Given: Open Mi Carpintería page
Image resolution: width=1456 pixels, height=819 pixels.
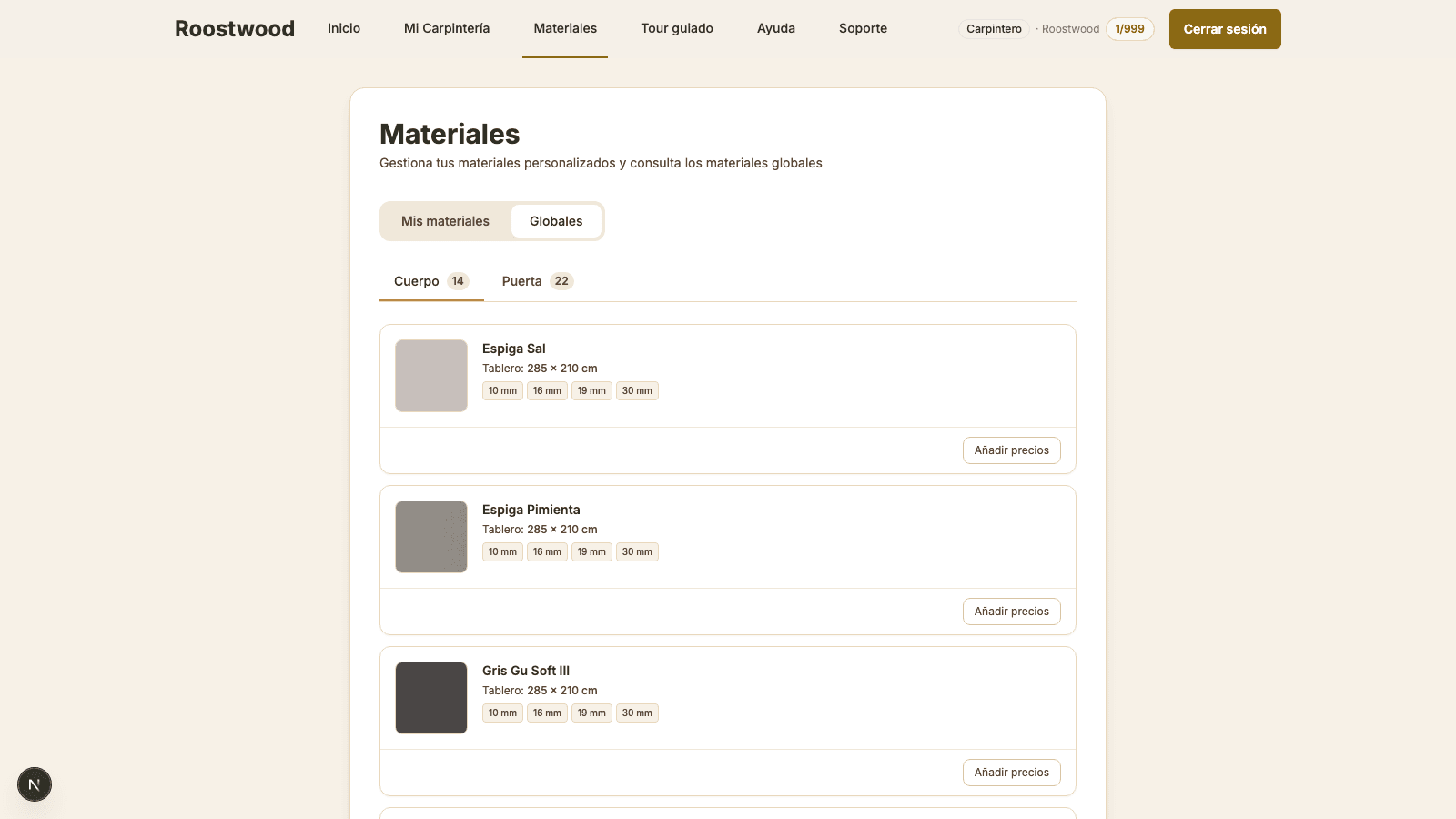Looking at the screenshot, I should tap(447, 28).
